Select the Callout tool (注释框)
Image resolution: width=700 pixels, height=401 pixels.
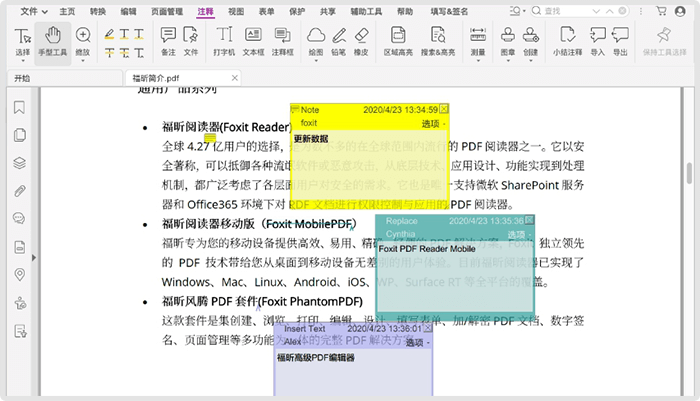click(283, 41)
